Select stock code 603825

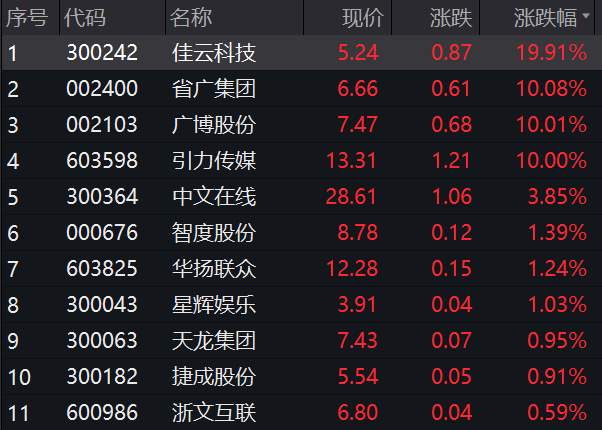coord(102,268)
